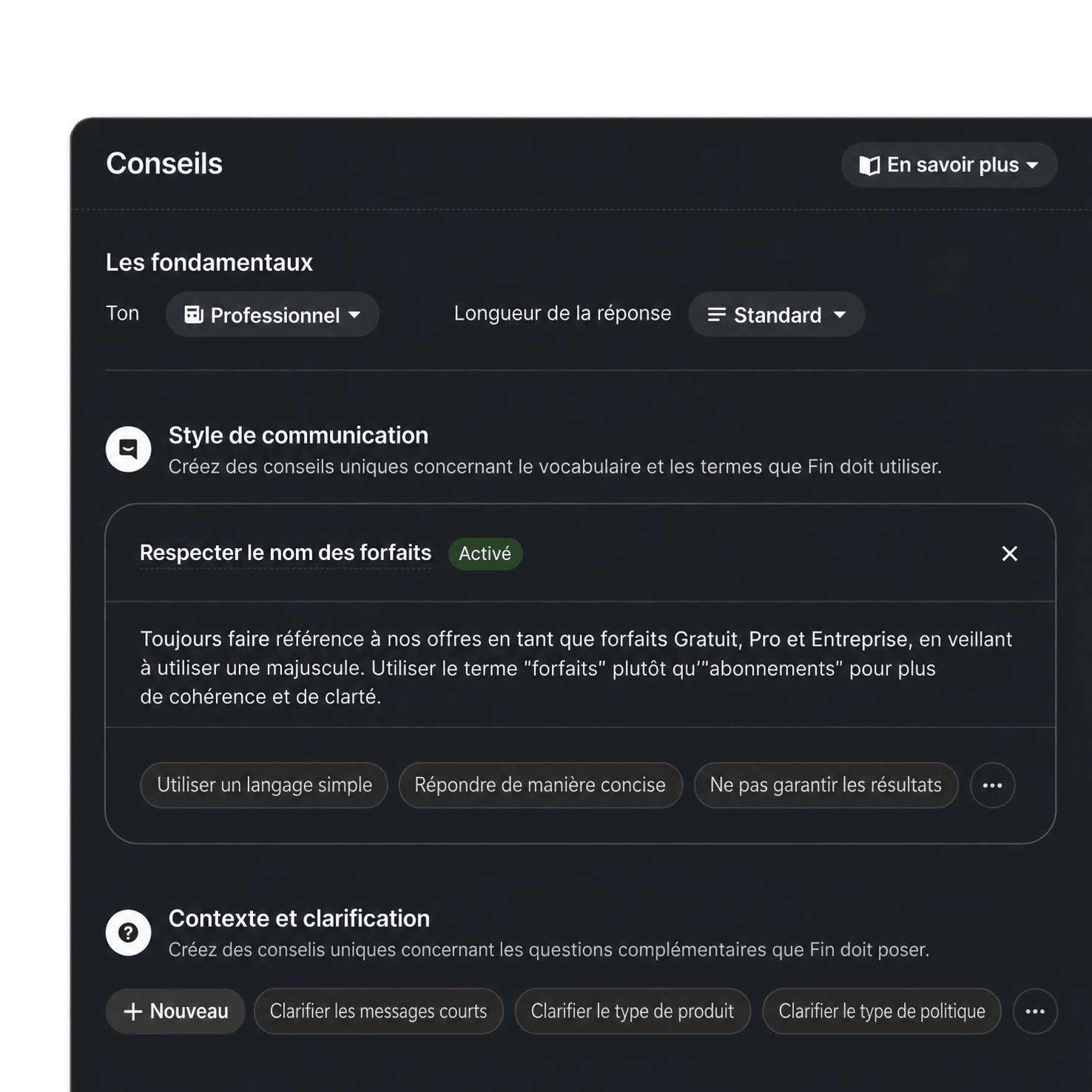1092x1092 pixels.
Task: Close the Respecter le nom des forfaits card
Action: (x=1009, y=553)
